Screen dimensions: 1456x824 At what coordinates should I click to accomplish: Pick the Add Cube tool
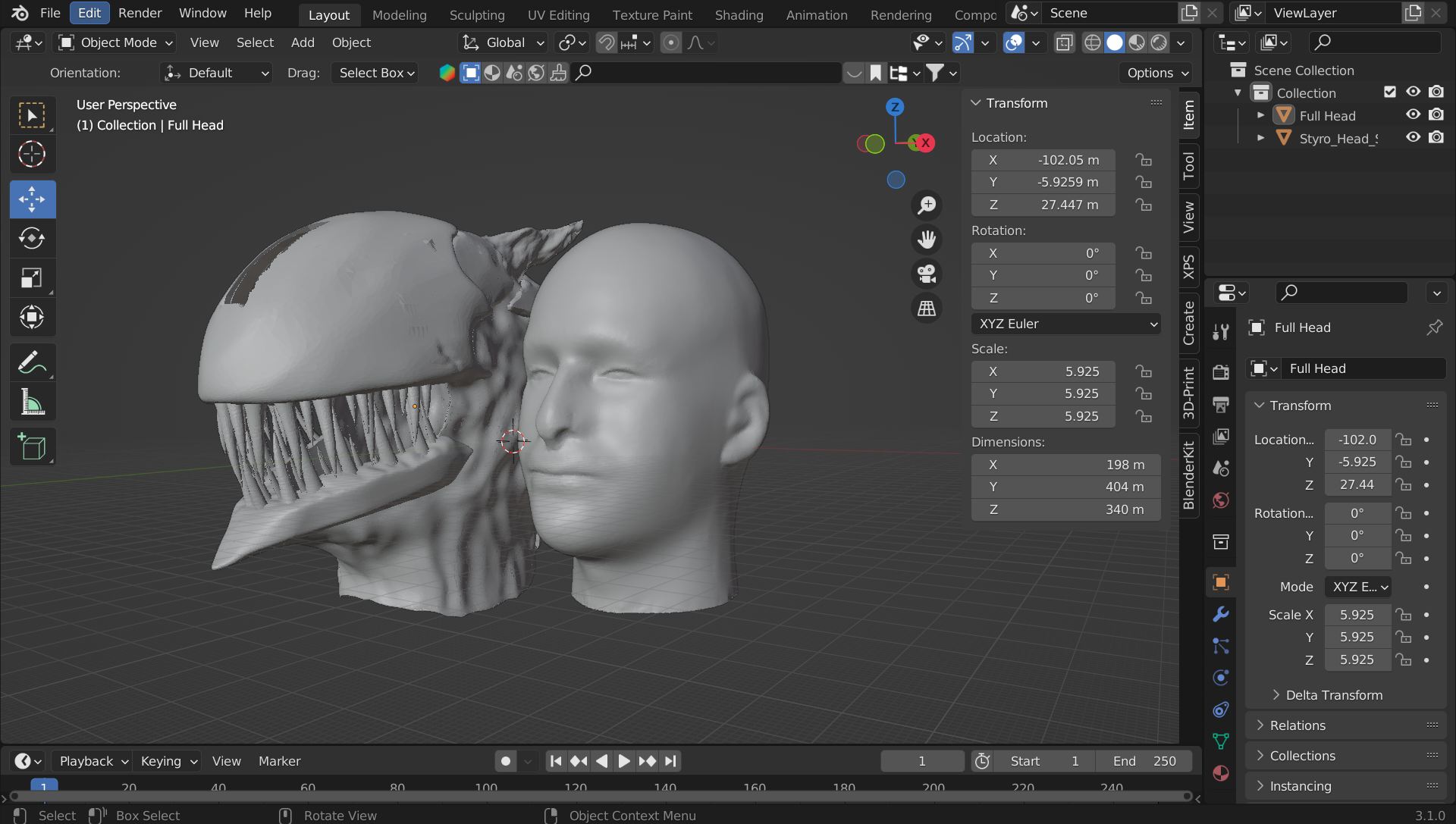(x=32, y=447)
